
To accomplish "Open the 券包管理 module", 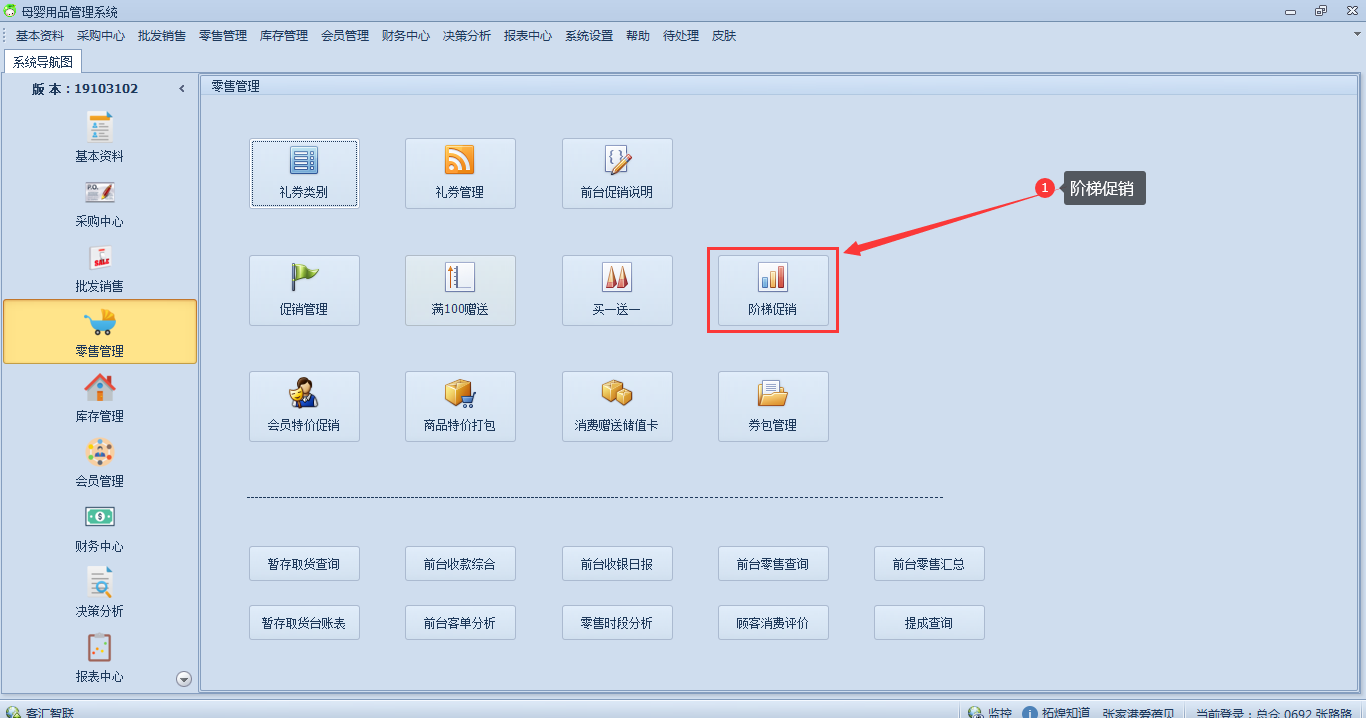I will (x=773, y=406).
